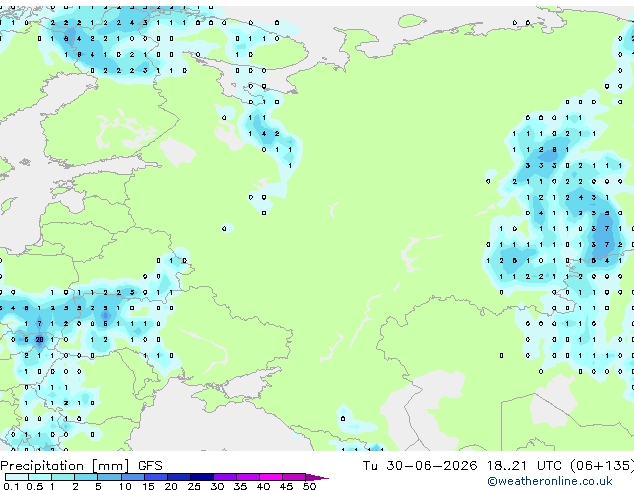634x490 pixels.
Task: Click the legend label '30'
Action: tap(217, 486)
